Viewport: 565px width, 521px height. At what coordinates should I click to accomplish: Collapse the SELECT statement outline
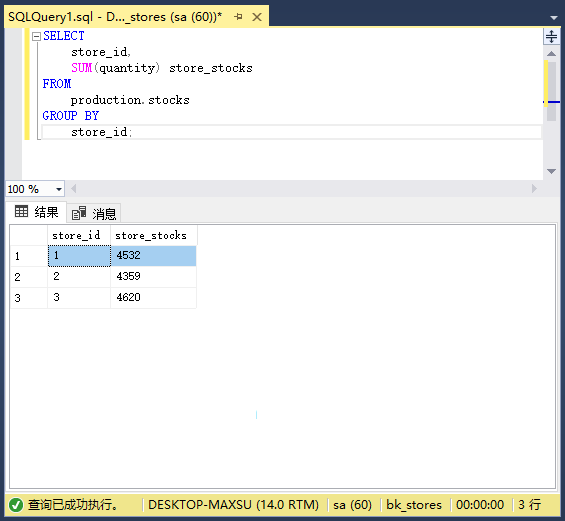point(36,36)
